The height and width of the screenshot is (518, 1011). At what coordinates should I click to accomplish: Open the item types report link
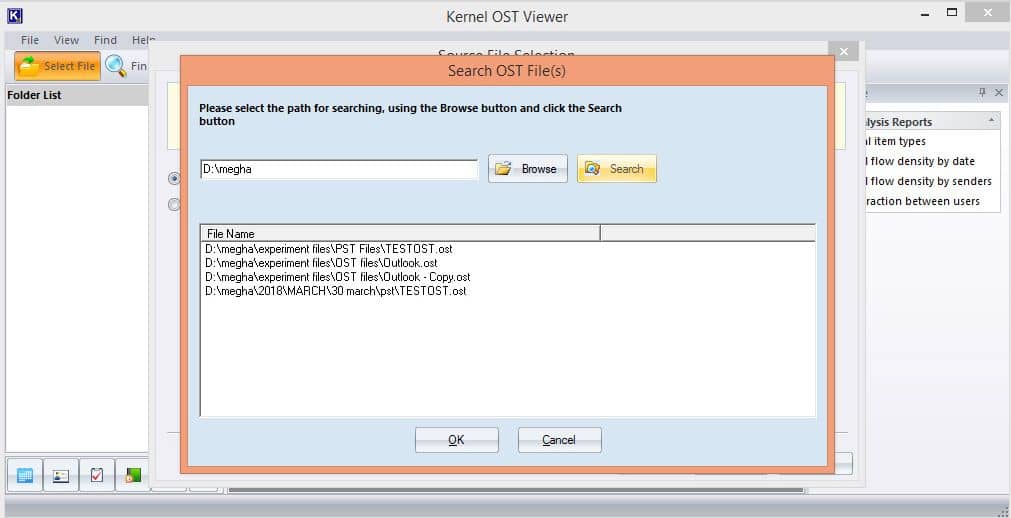coord(896,141)
